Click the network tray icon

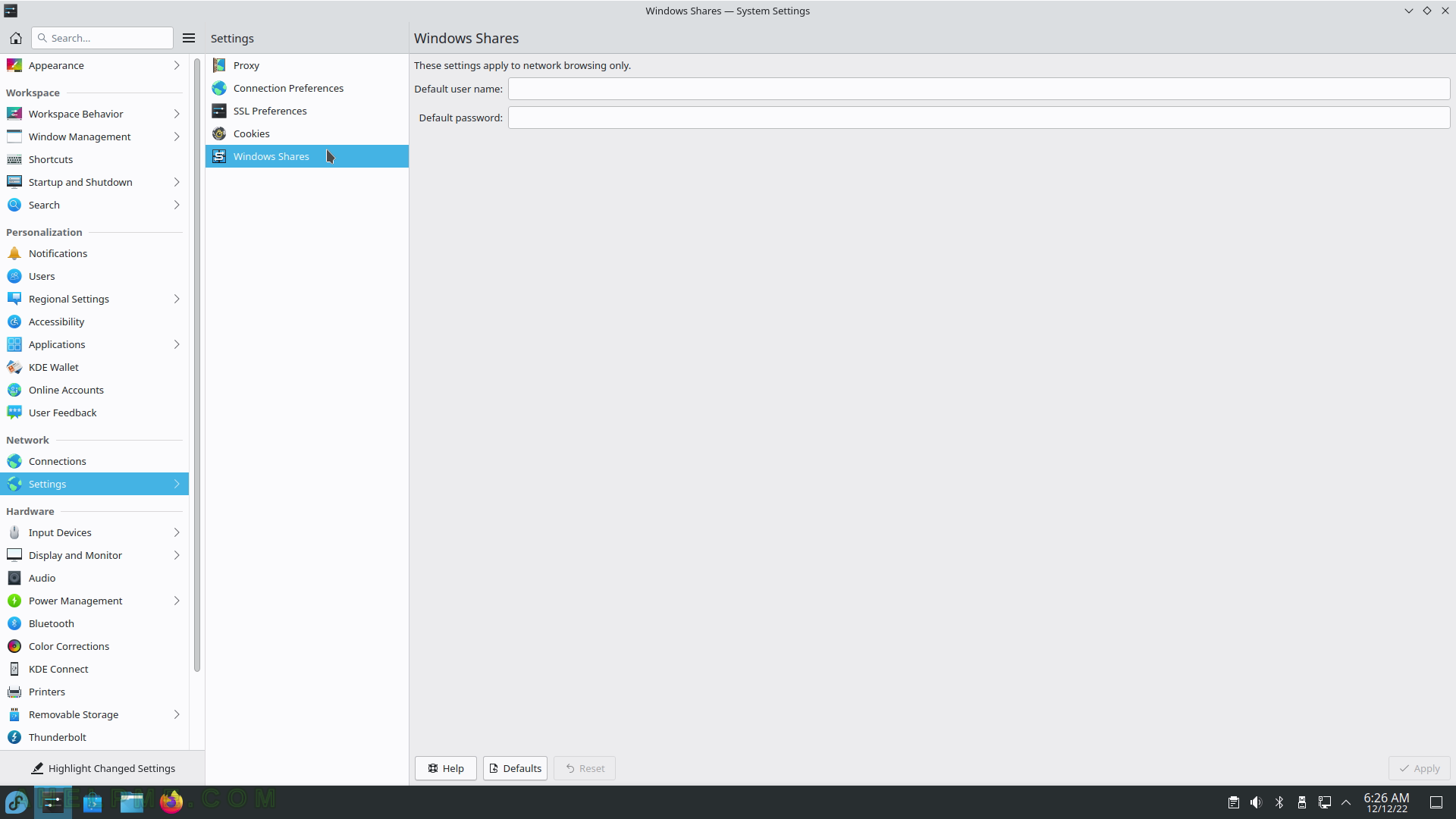point(1325,802)
